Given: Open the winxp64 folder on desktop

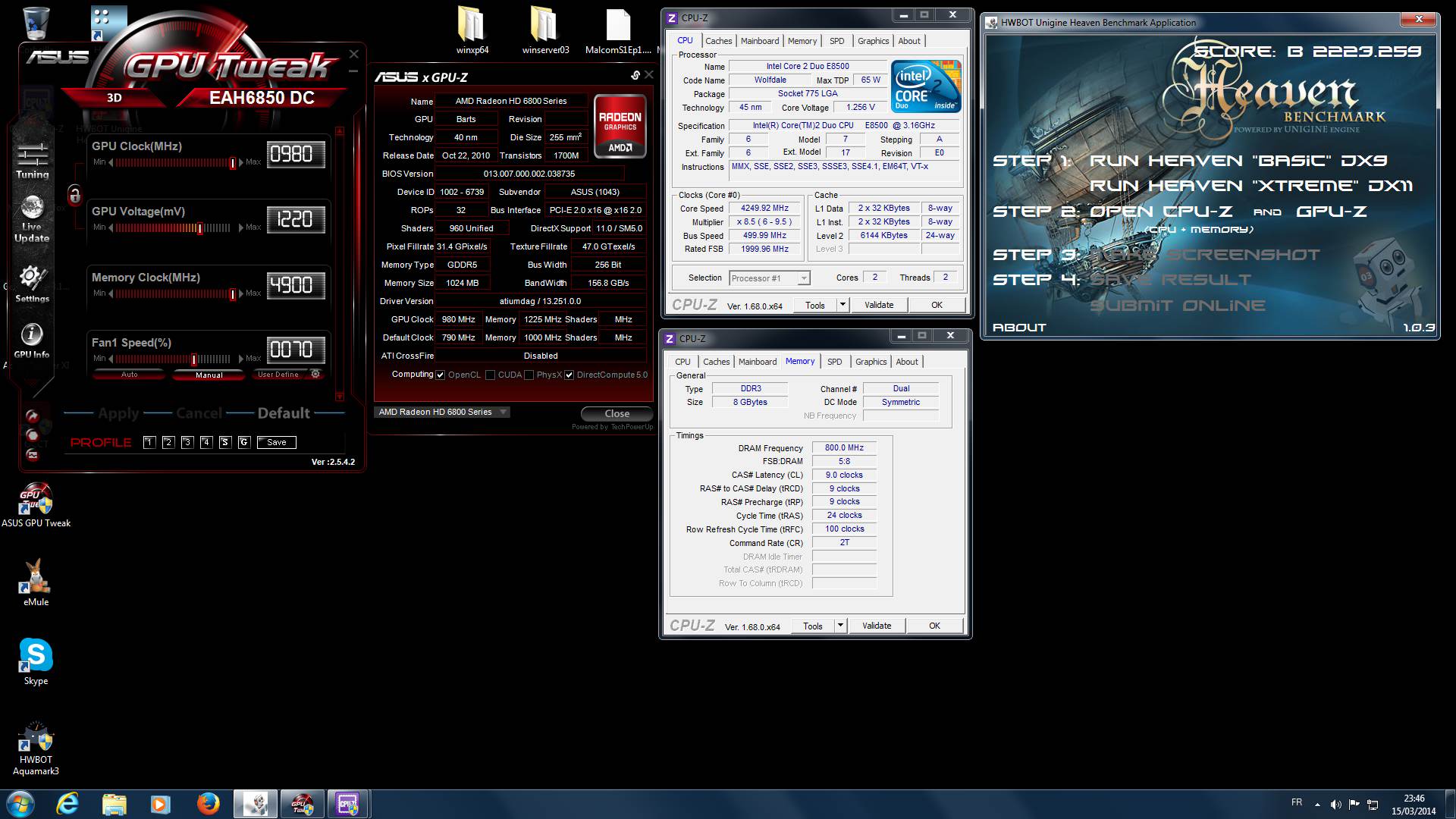Looking at the screenshot, I should click(x=472, y=30).
